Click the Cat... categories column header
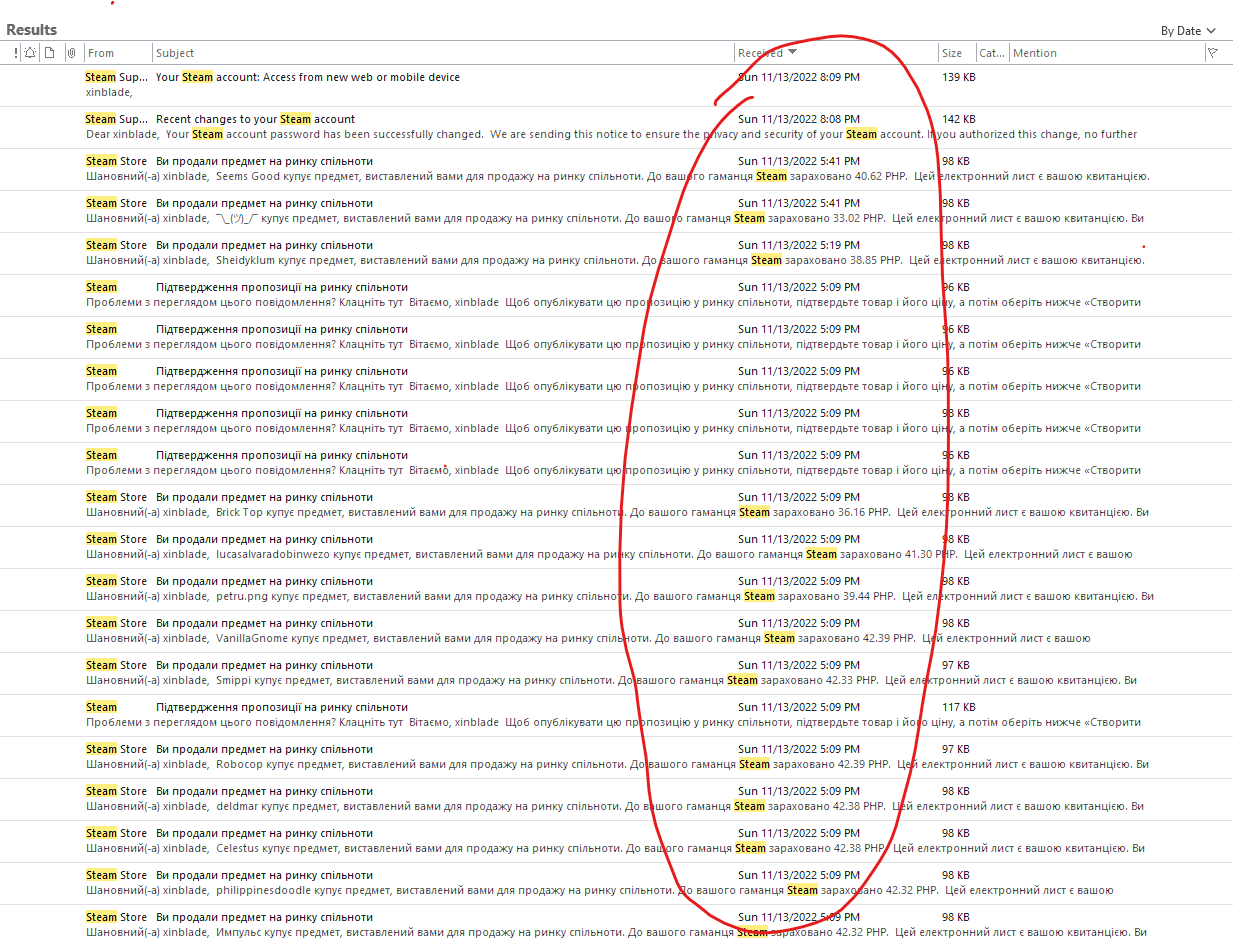This screenshot has width=1233, height=942. tap(990, 52)
